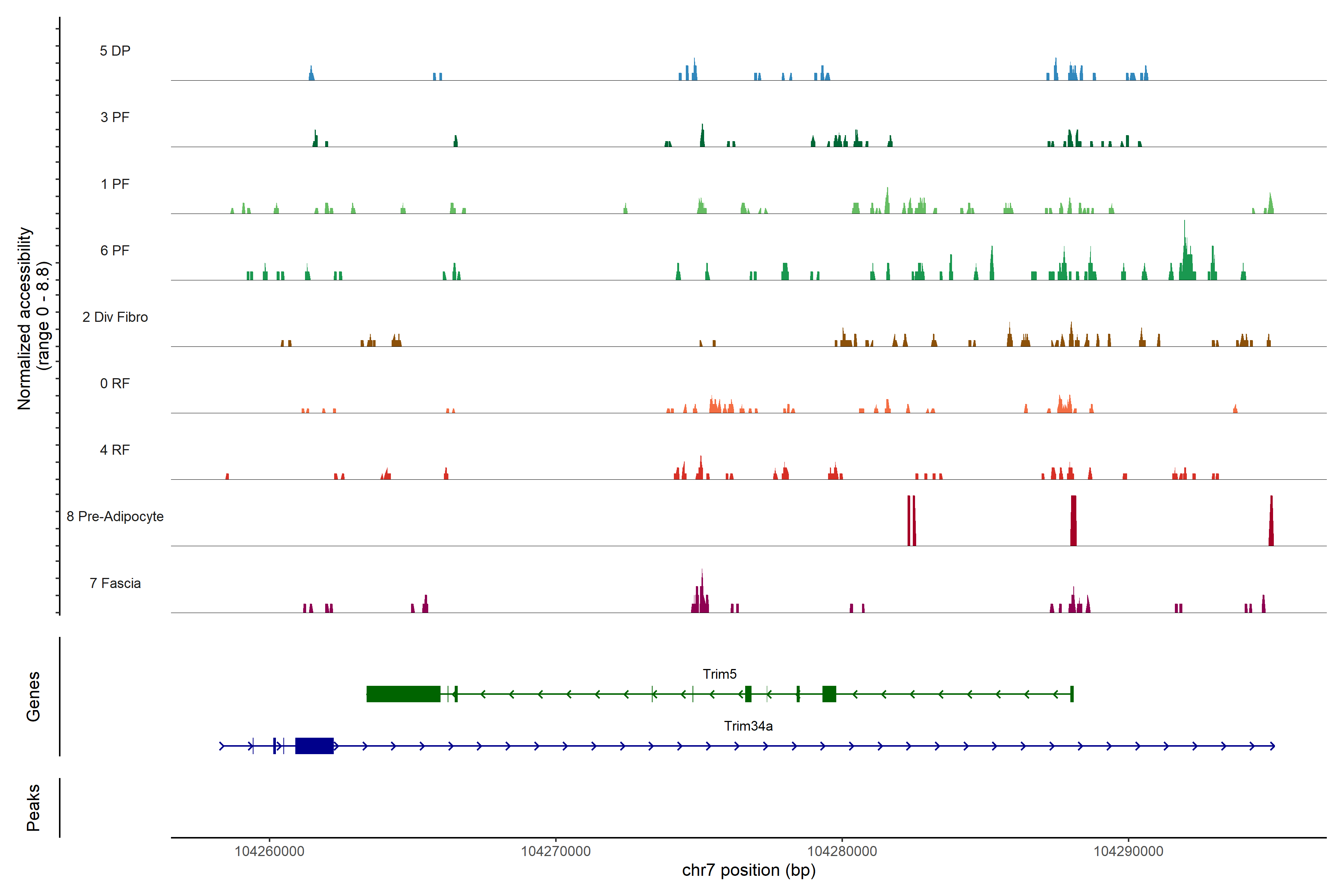This screenshot has width=1344, height=896.
Task: Select the 3 PF track label
Action: click(115, 117)
